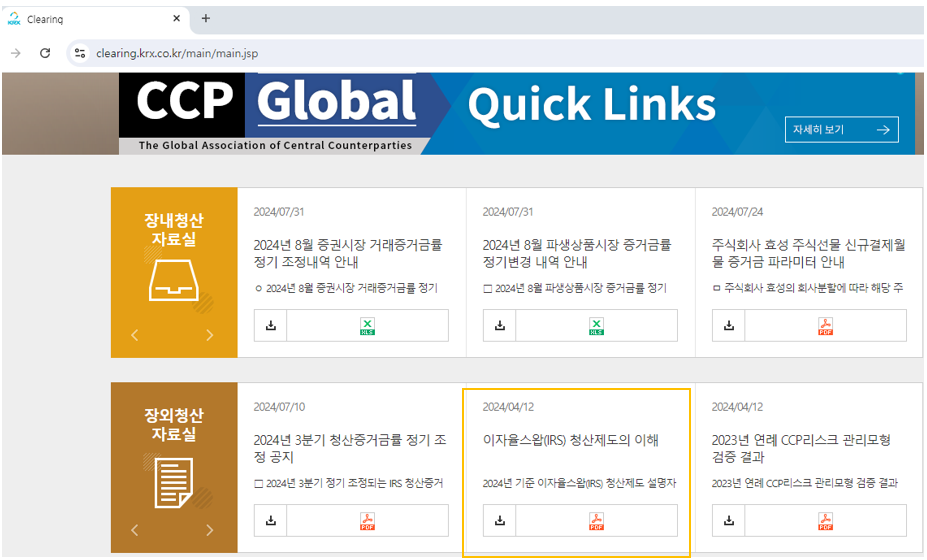Open 장외청산 자료실 section
This screenshot has width=927, height=560.
[x=174, y=425]
